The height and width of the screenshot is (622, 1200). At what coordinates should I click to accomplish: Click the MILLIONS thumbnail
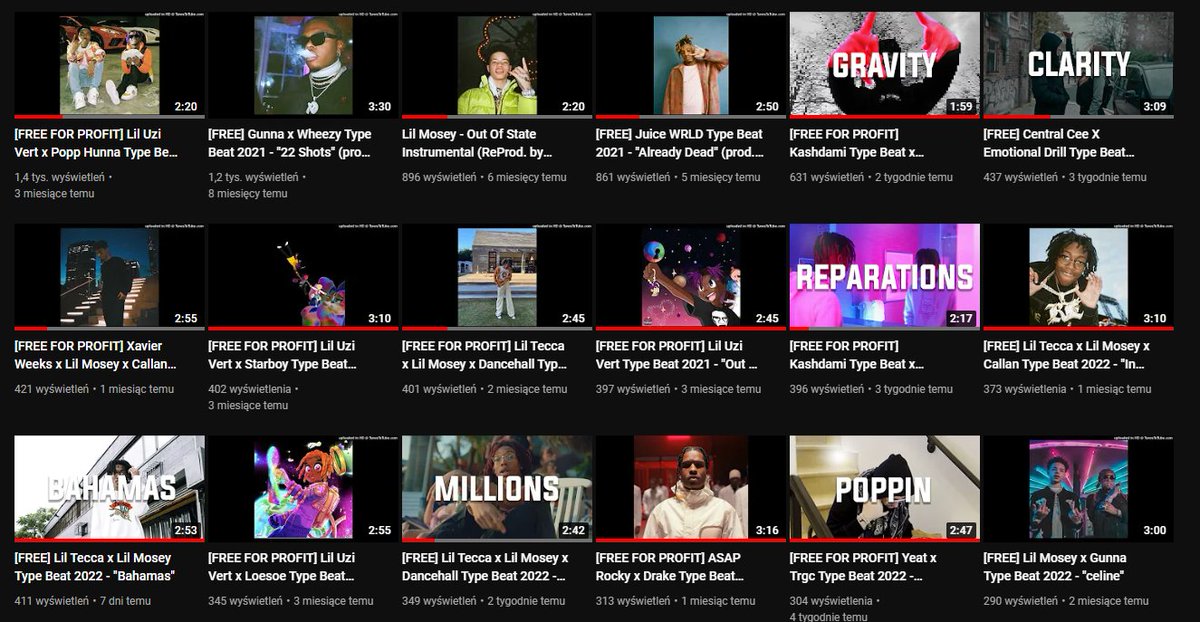pos(497,489)
